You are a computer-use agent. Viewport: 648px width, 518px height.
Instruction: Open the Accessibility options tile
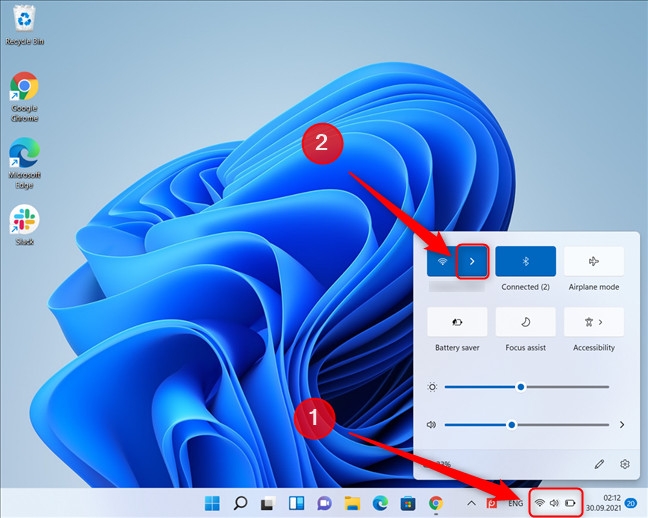pyautogui.click(x=594, y=322)
